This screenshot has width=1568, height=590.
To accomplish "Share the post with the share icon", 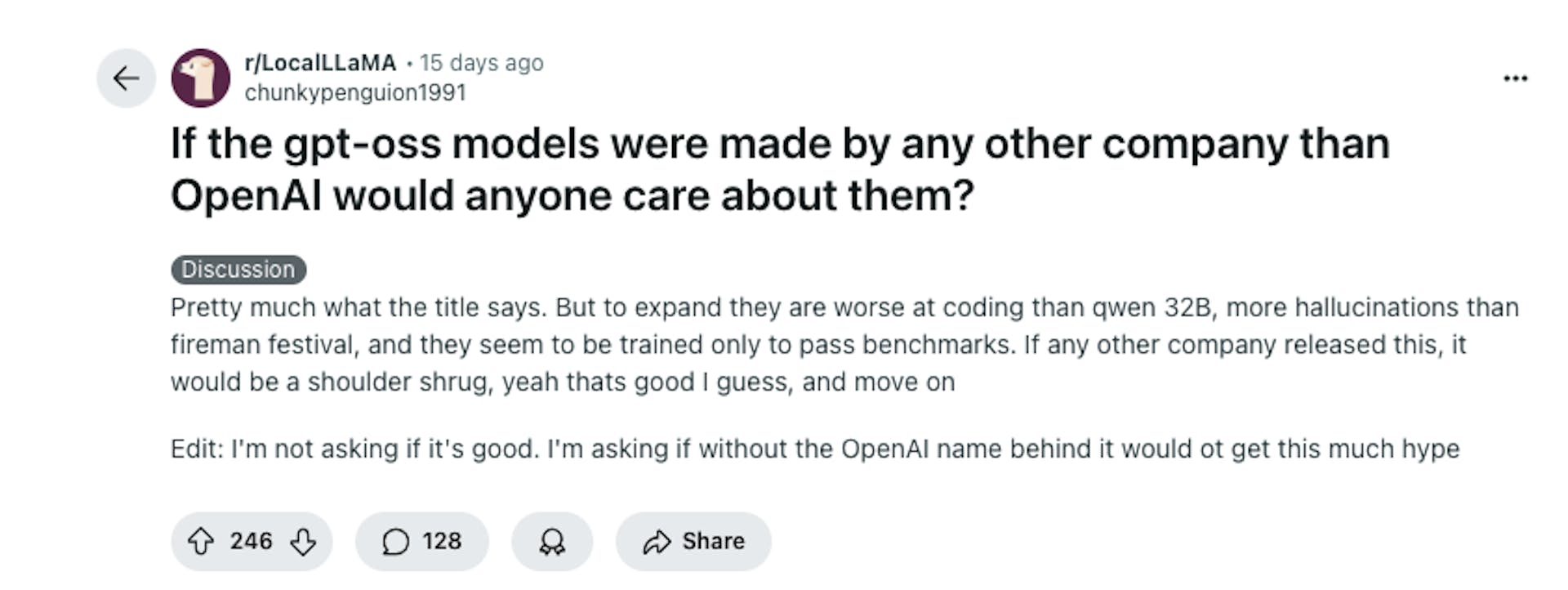I will pyautogui.click(x=693, y=541).
